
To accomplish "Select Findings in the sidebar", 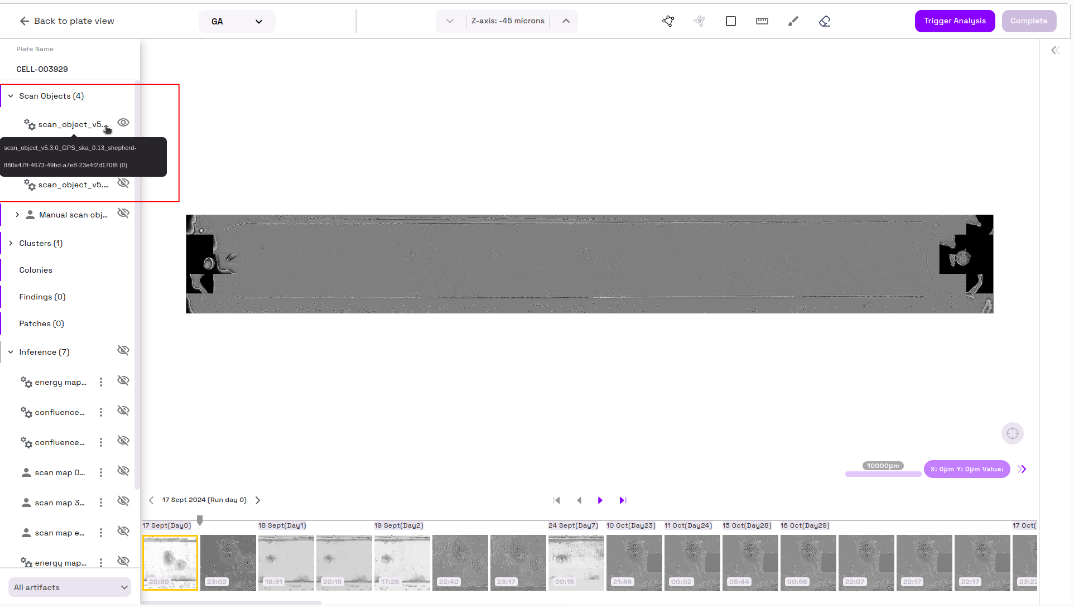I will coord(42,297).
